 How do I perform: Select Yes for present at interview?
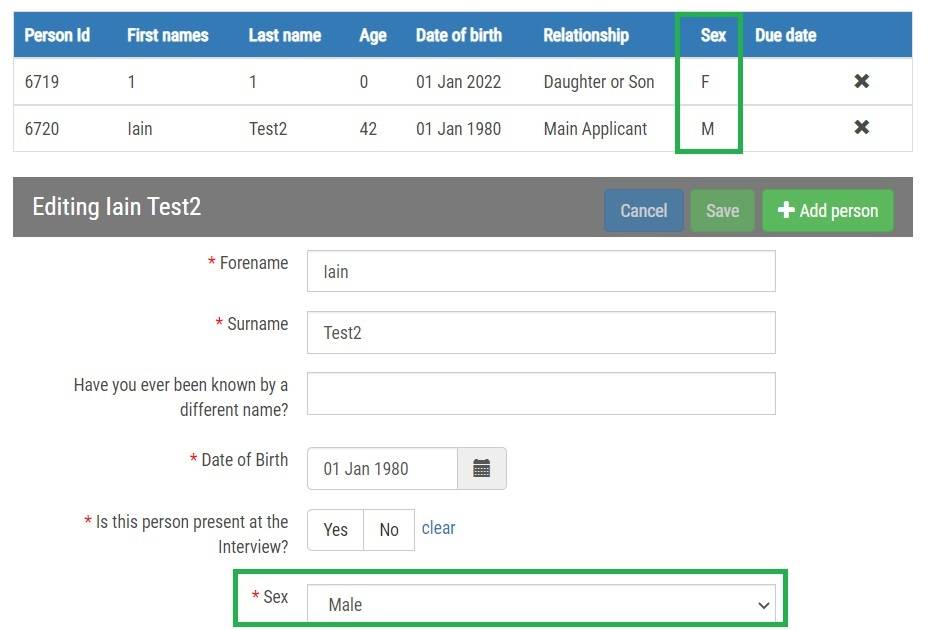(335, 530)
